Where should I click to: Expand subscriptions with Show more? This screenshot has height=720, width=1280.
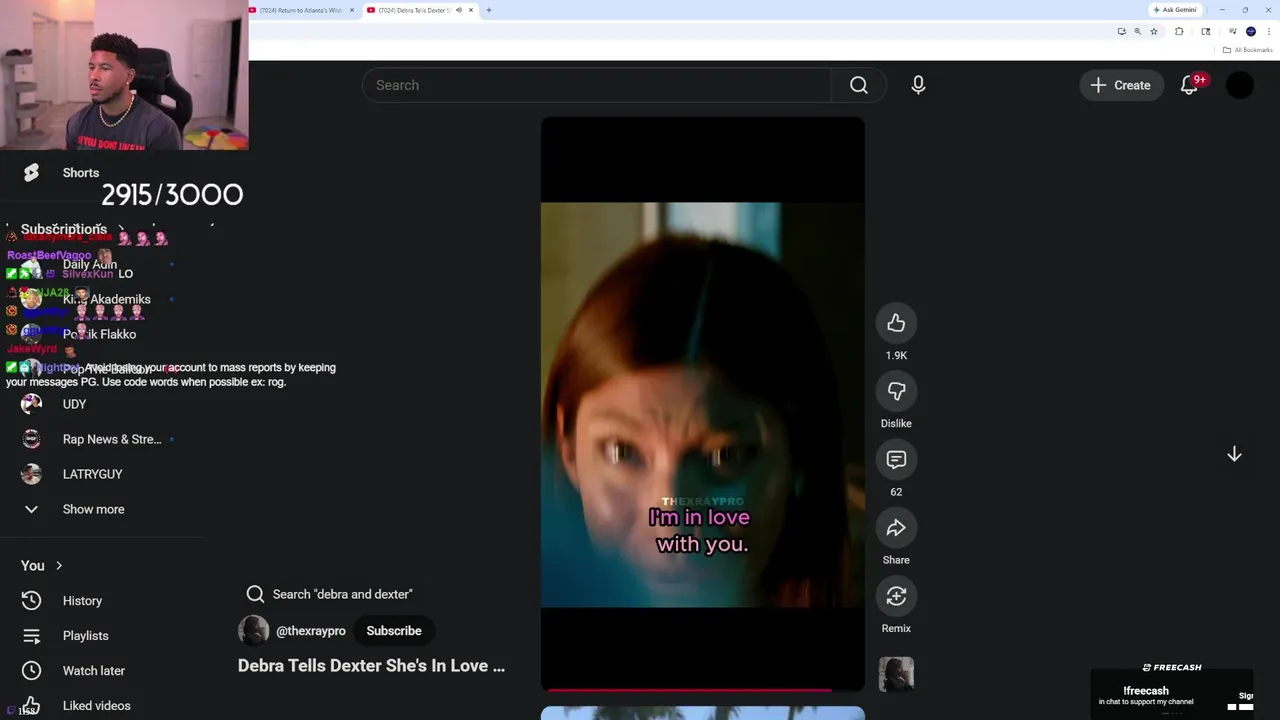93,509
